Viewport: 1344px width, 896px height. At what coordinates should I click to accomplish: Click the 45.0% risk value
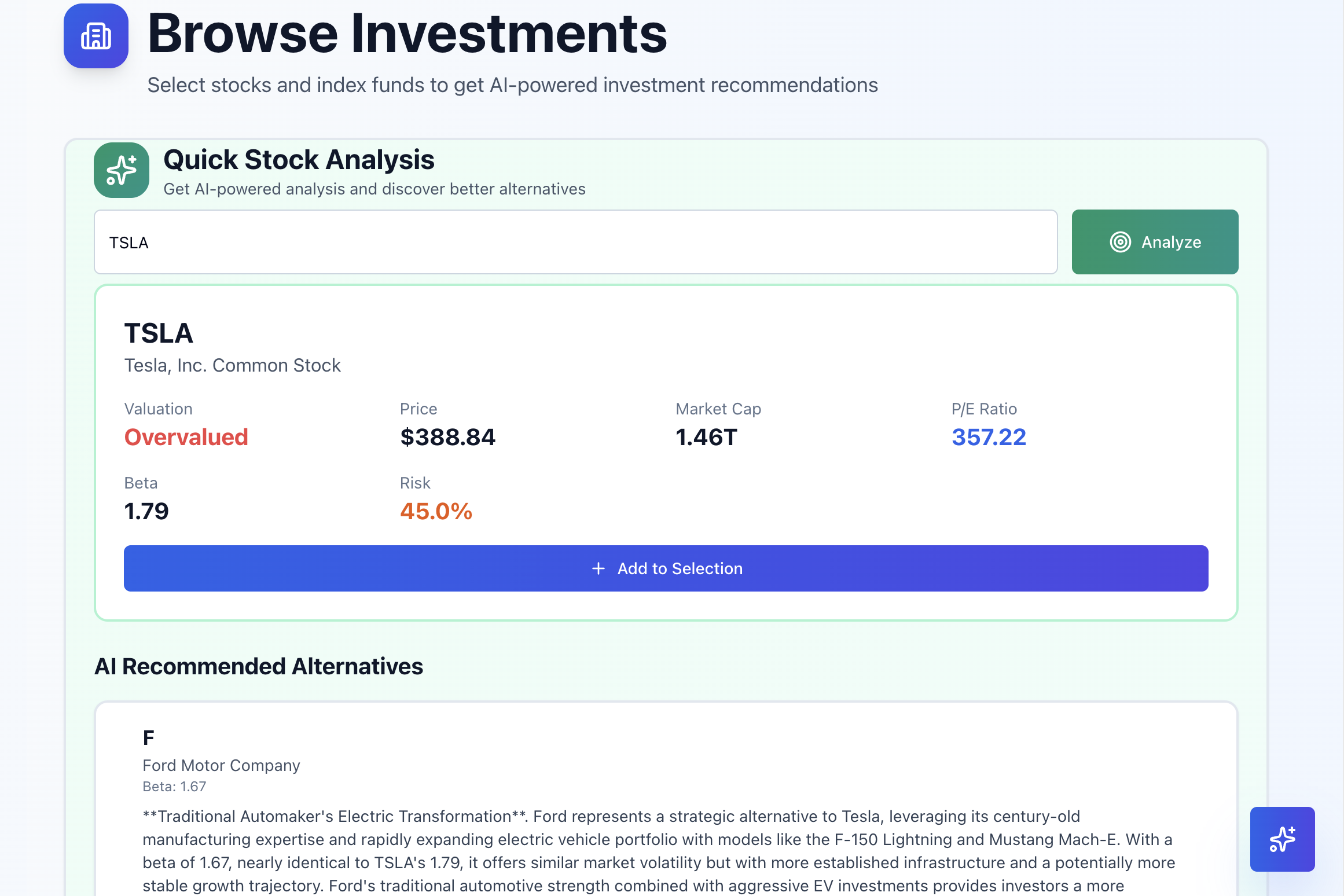[436, 511]
